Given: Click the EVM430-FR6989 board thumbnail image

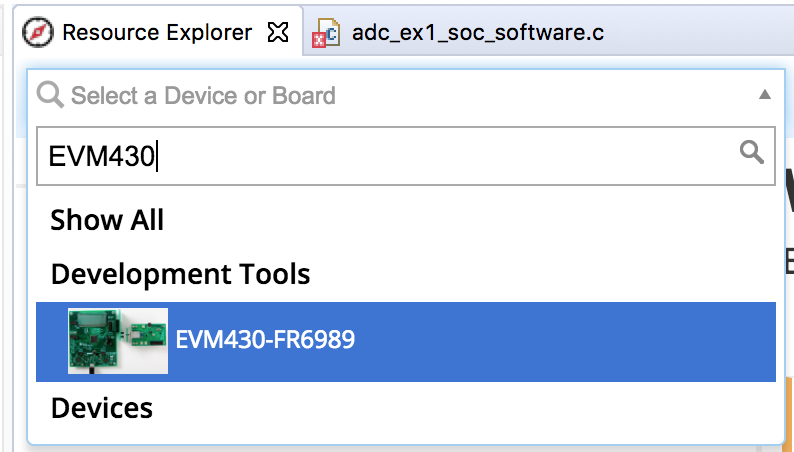Looking at the screenshot, I should point(117,341).
